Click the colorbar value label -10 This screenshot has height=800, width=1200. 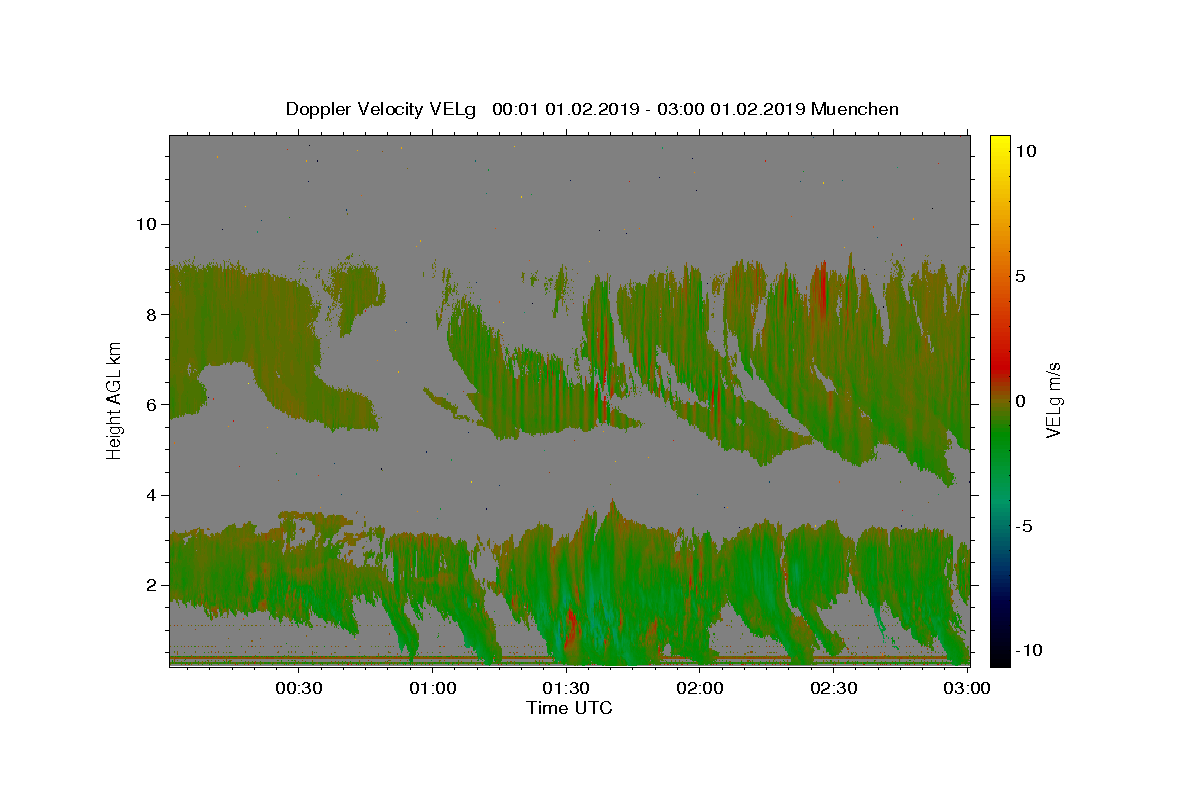[x=1030, y=651]
